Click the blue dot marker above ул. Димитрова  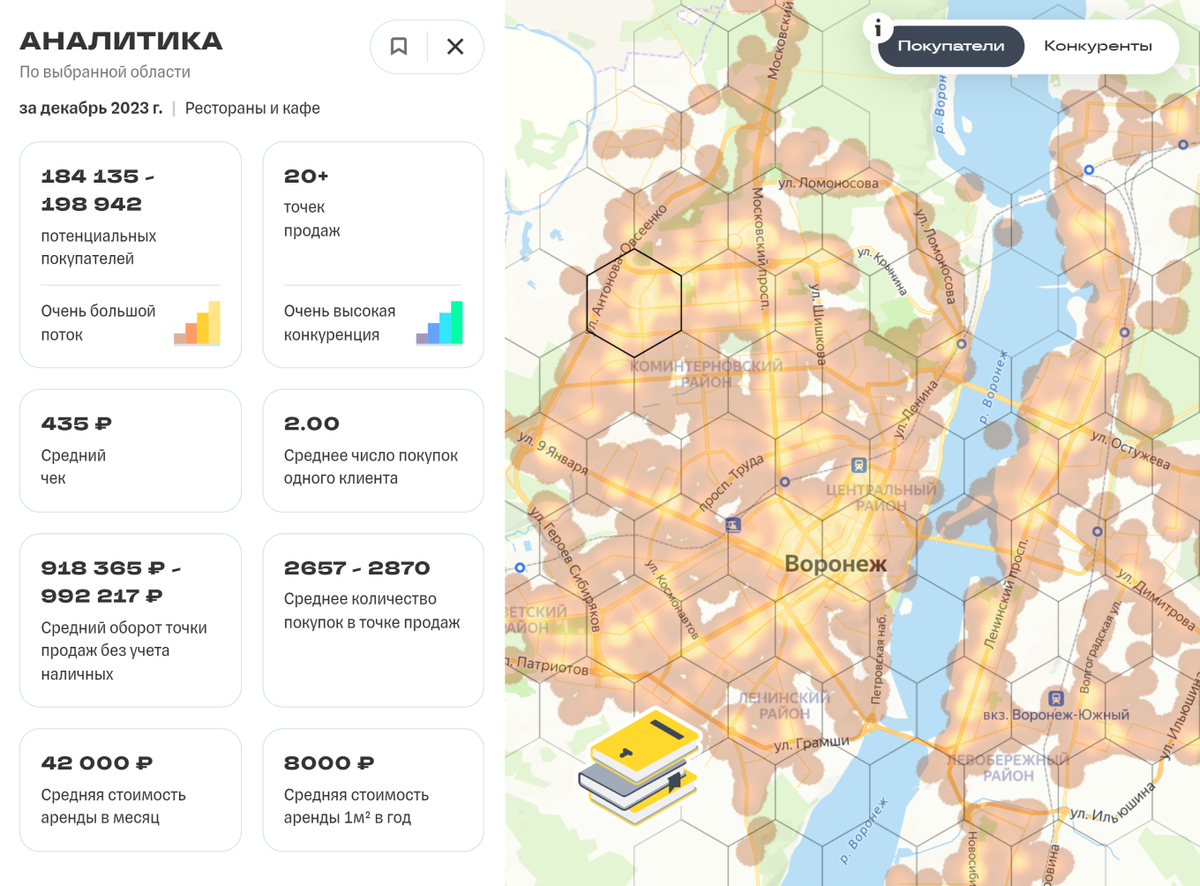(x=1098, y=532)
